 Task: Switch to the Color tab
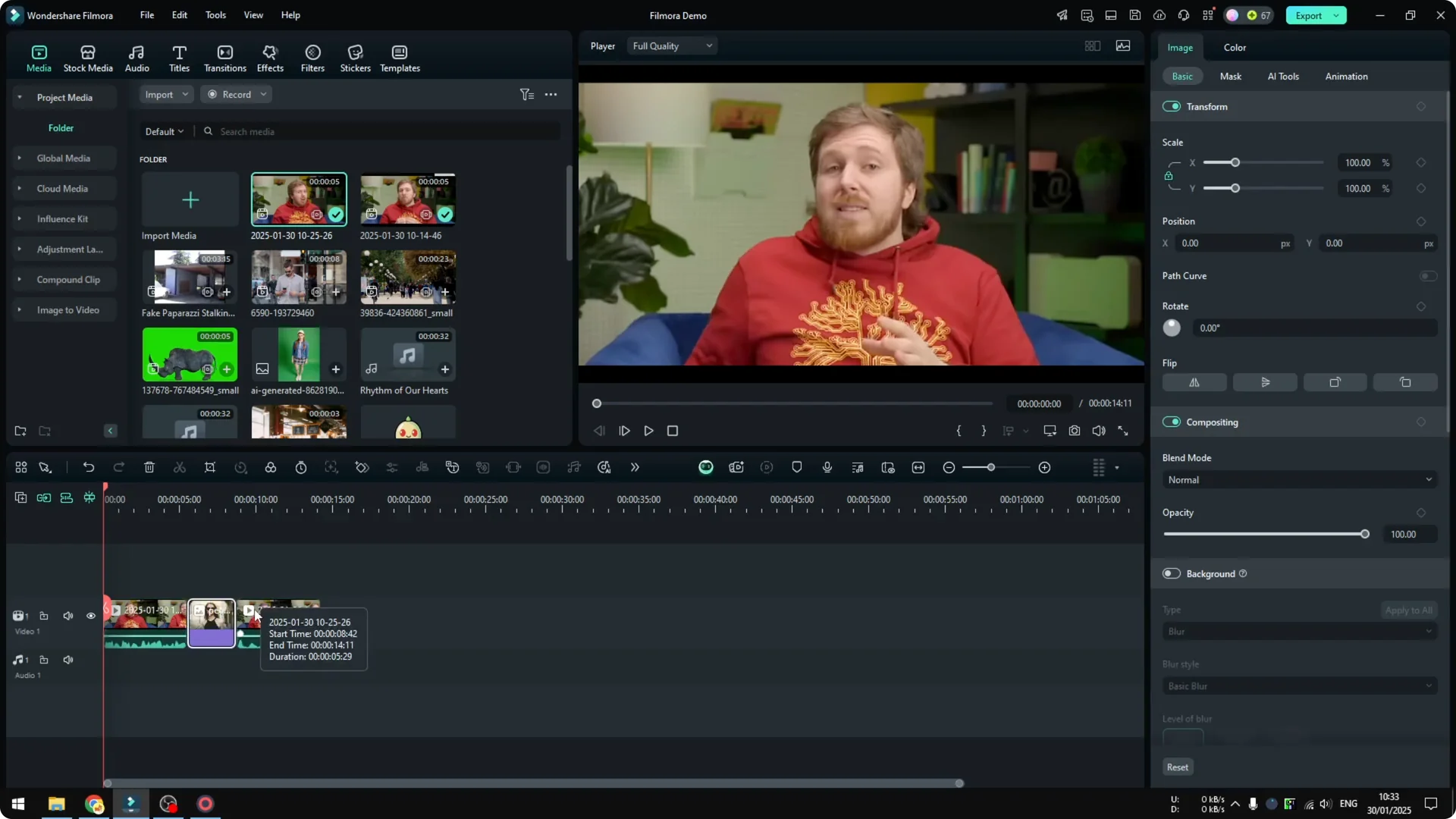(1234, 47)
